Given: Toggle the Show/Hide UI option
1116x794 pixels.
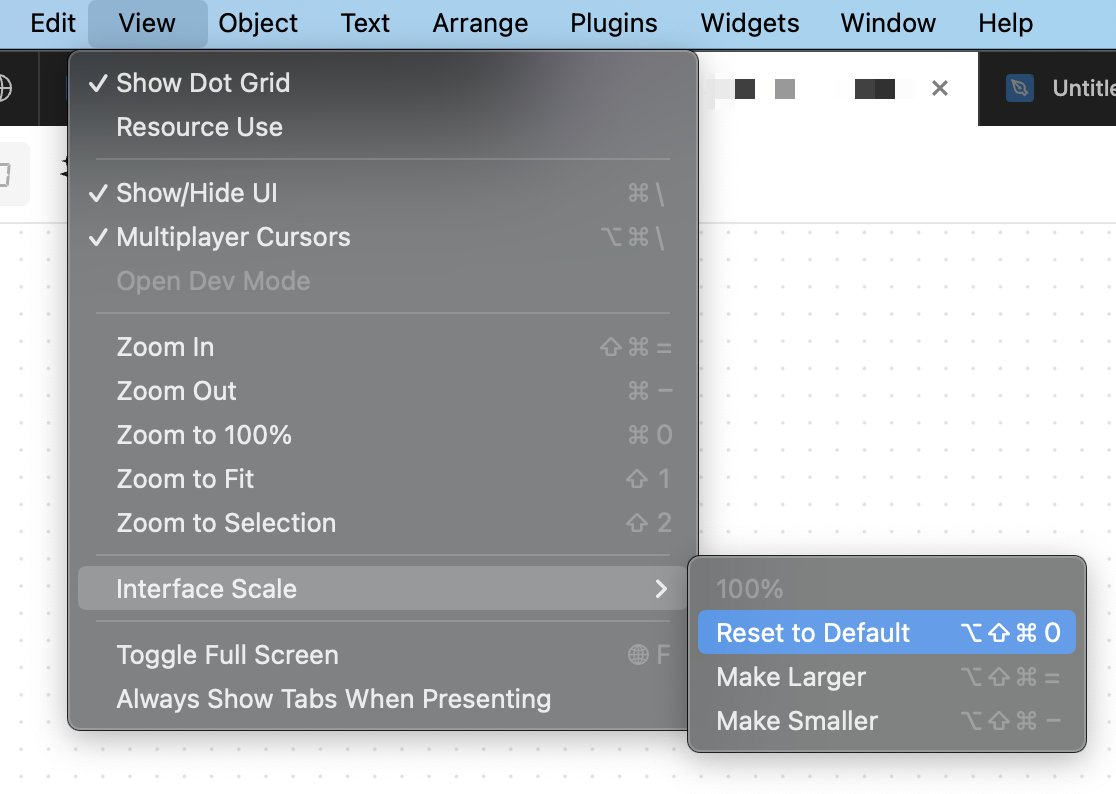Looking at the screenshot, I should coord(197,193).
